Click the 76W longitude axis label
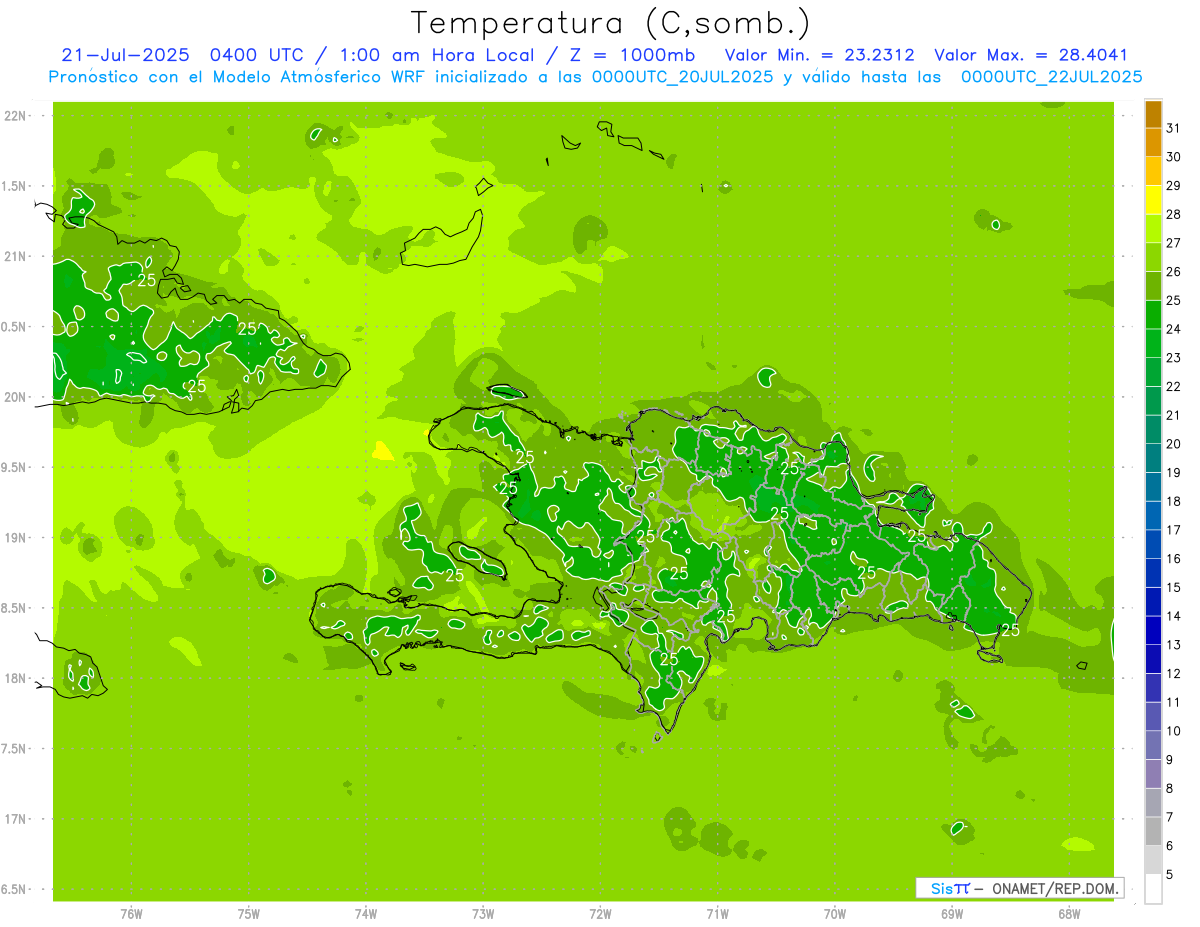 pos(131,914)
